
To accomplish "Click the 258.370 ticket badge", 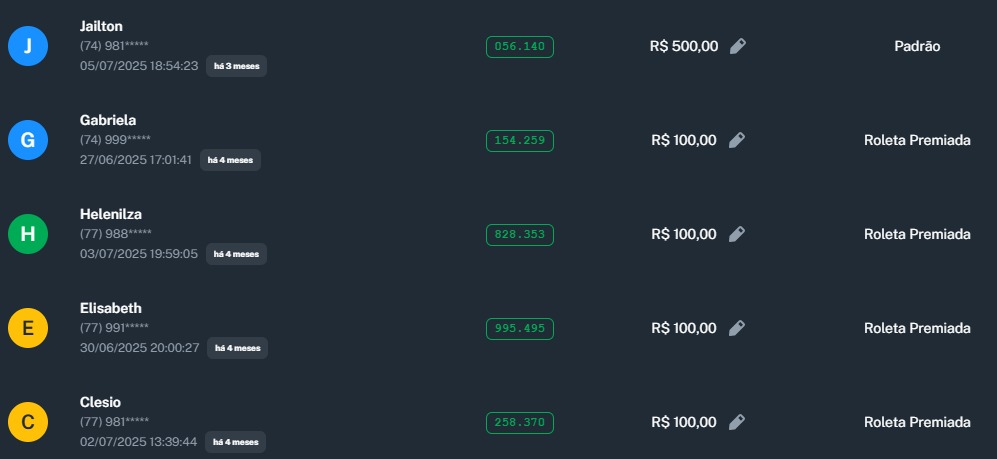I will (519, 422).
